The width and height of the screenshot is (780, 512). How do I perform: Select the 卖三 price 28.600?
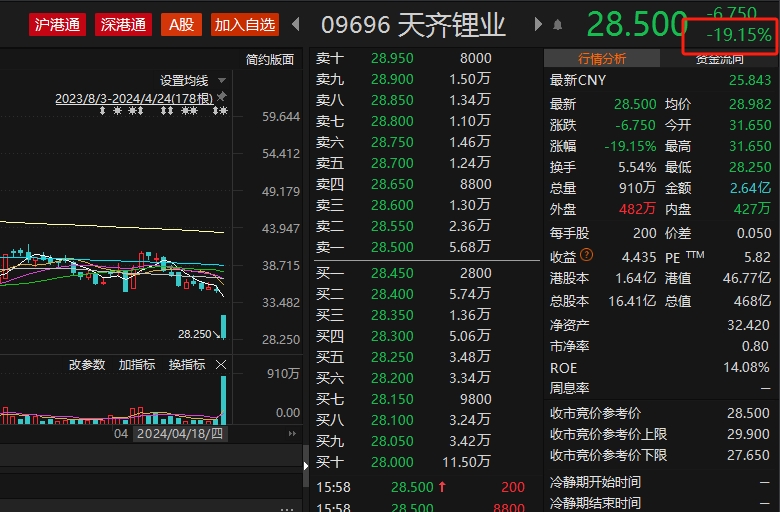392,205
